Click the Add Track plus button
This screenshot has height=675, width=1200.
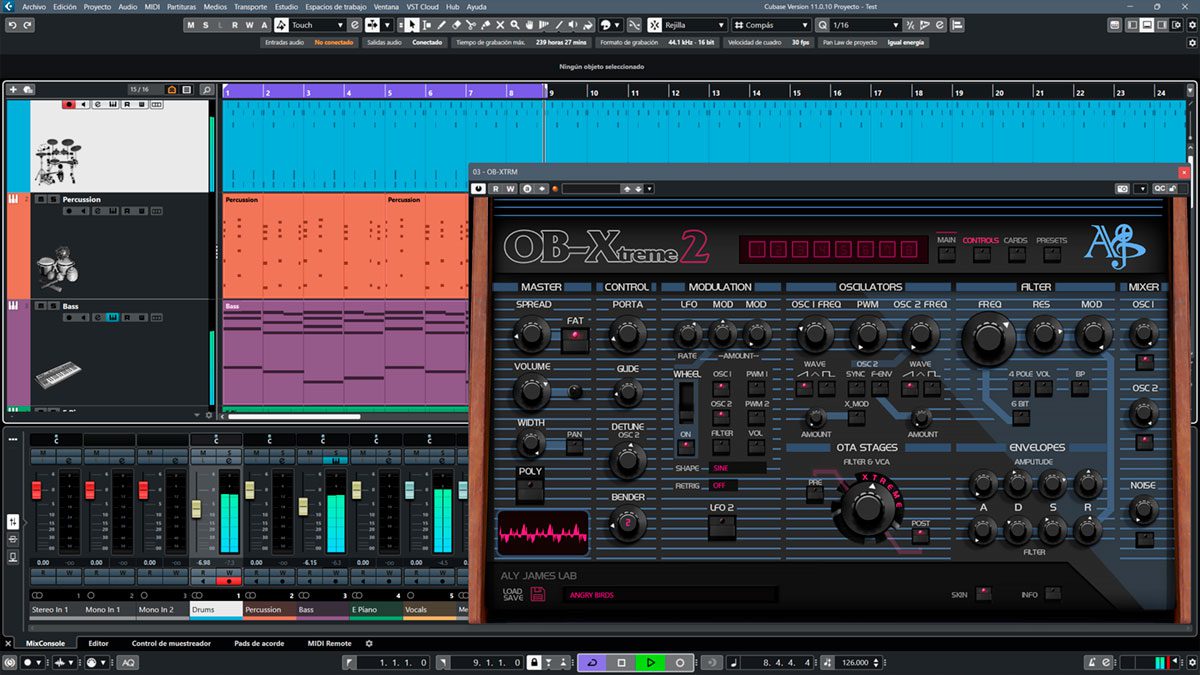13,89
